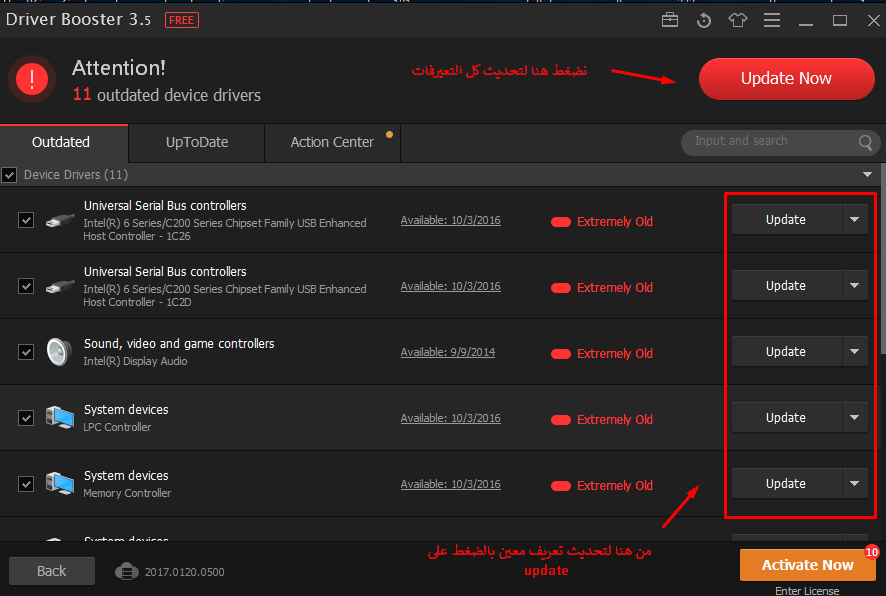This screenshot has width=886, height=596.
Task: Expand Update dropdown for USB controller 1C26
Action: click(x=854, y=220)
